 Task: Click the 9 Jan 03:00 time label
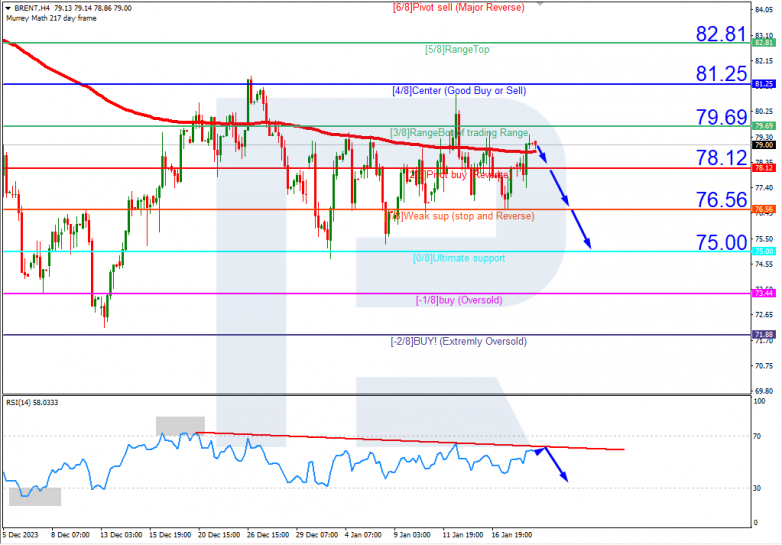pos(412,535)
